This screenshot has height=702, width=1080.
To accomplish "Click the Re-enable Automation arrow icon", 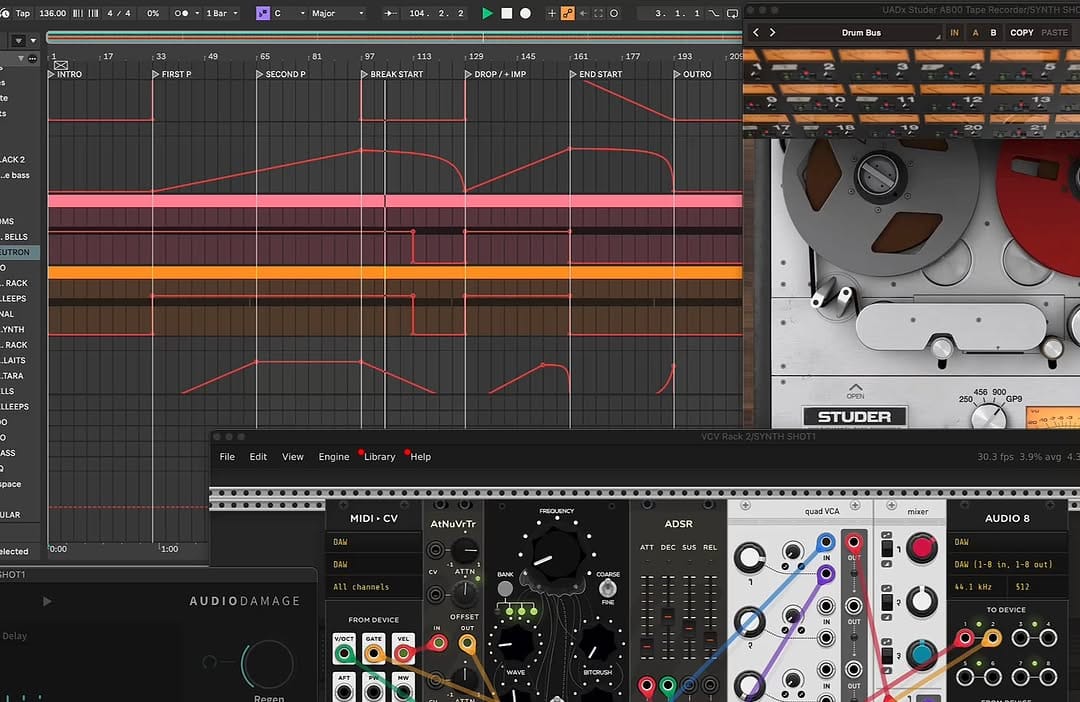I will [583, 13].
